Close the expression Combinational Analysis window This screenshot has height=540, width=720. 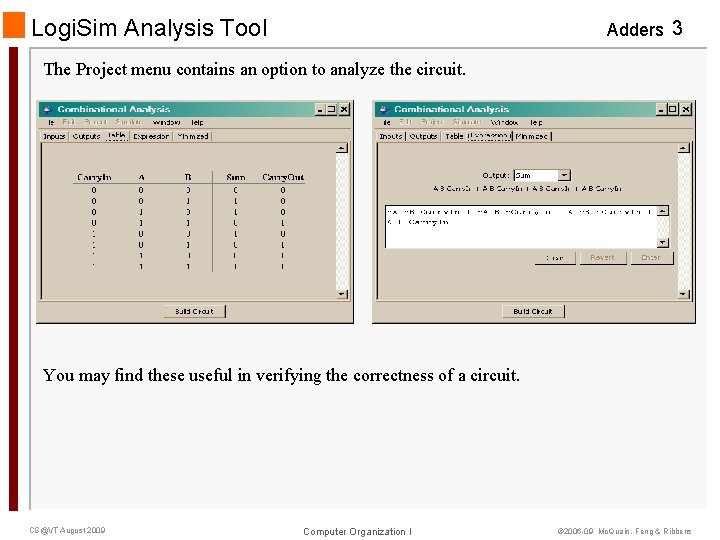pyautogui.click(x=686, y=109)
